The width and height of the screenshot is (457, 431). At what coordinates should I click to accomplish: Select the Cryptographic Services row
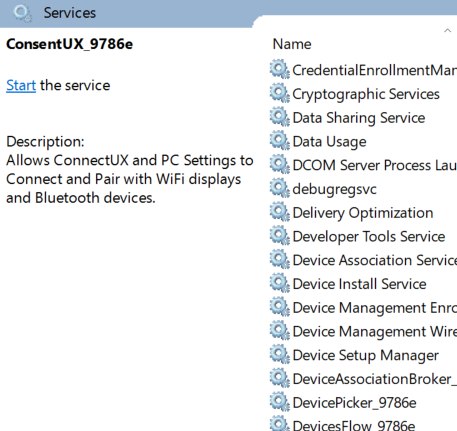(363, 94)
